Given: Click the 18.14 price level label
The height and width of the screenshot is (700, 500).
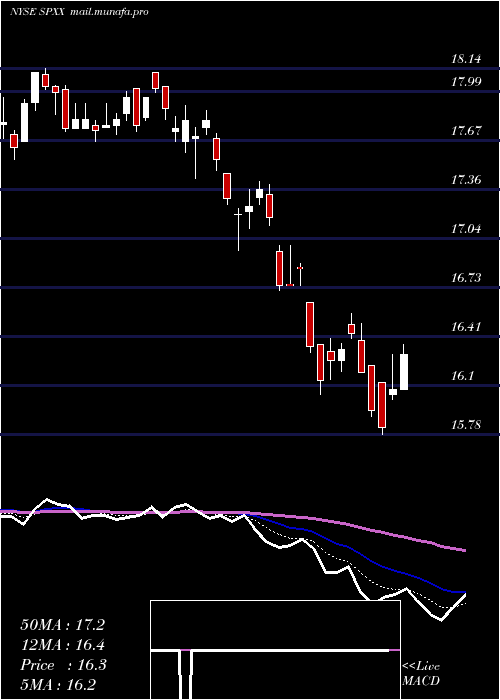Looking at the screenshot, I should click(466, 59).
